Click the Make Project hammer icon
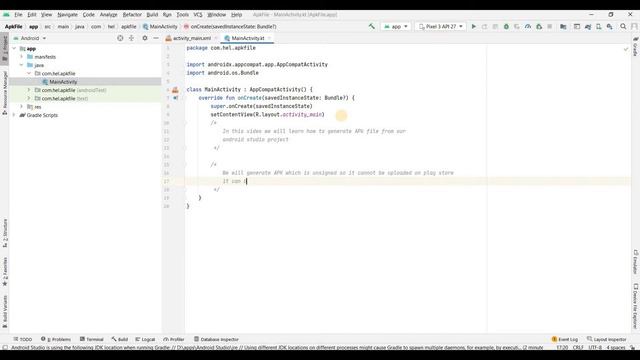Image resolution: width=640 pixels, height=360 pixels. click(371, 27)
